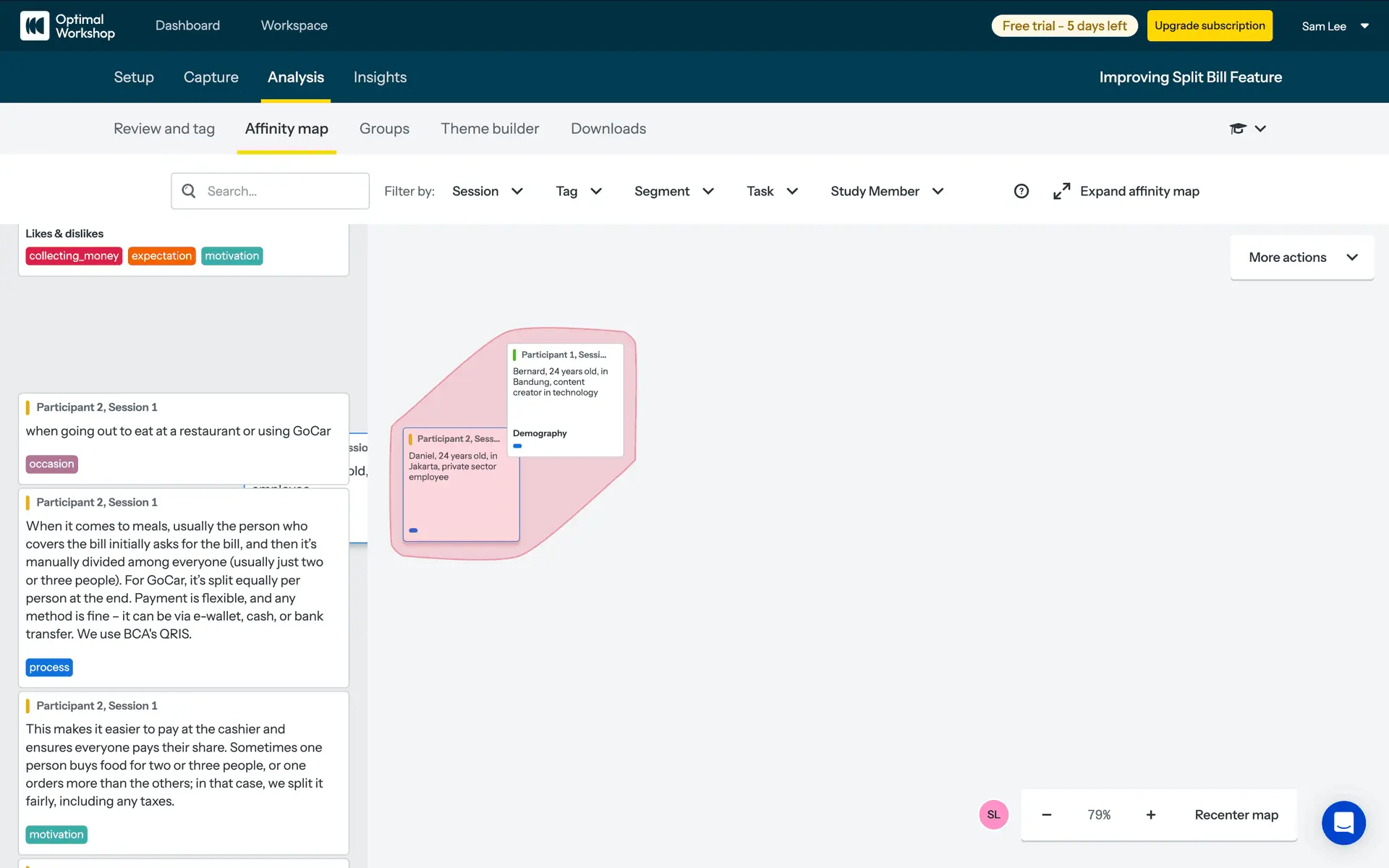1389x868 pixels.
Task: Expand the Study Member filter
Action: click(887, 191)
